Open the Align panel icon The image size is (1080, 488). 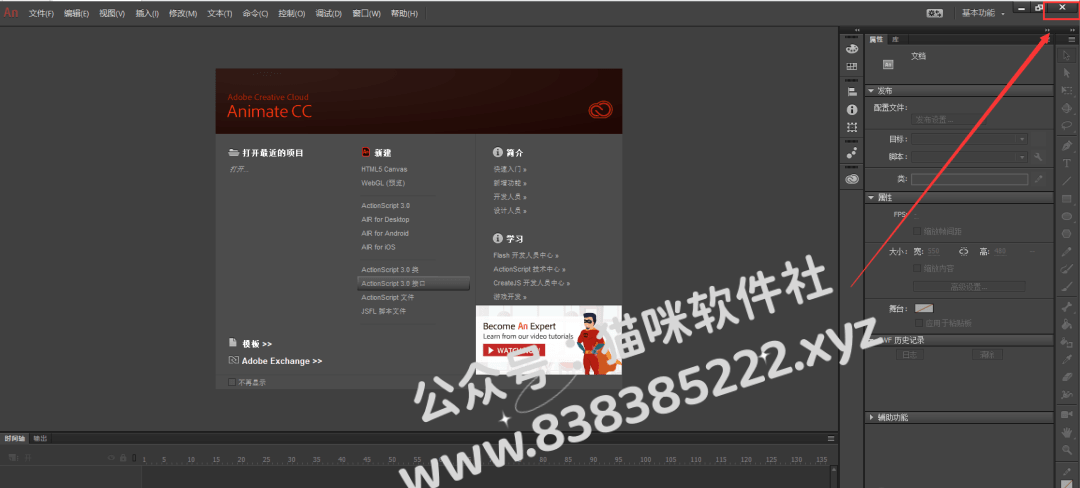tap(852, 92)
